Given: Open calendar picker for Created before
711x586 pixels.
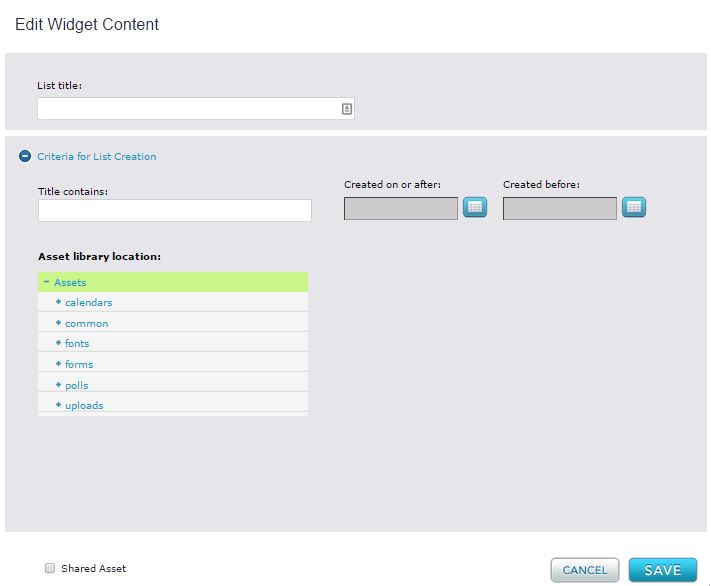Looking at the screenshot, I should click(x=633, y=207).
